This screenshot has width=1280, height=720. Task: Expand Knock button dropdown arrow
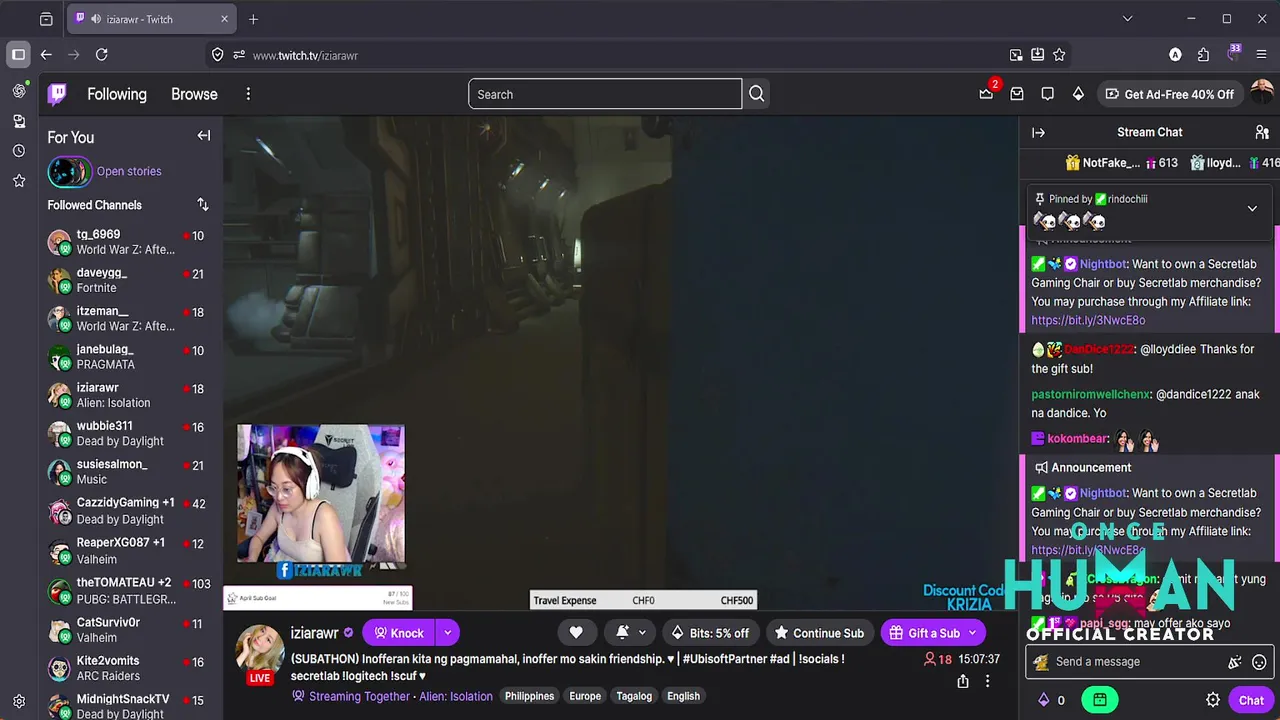pos(448,633)
